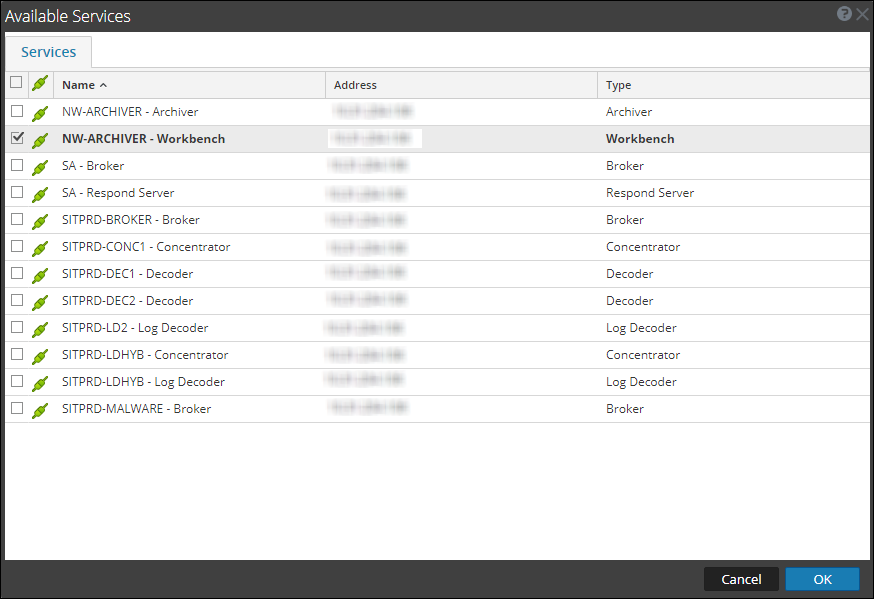The height and width of the screenshot is (599, 874).
Task: Click status icon for SITPRD-MALWARE - Broker
Action: pos(40,410)
